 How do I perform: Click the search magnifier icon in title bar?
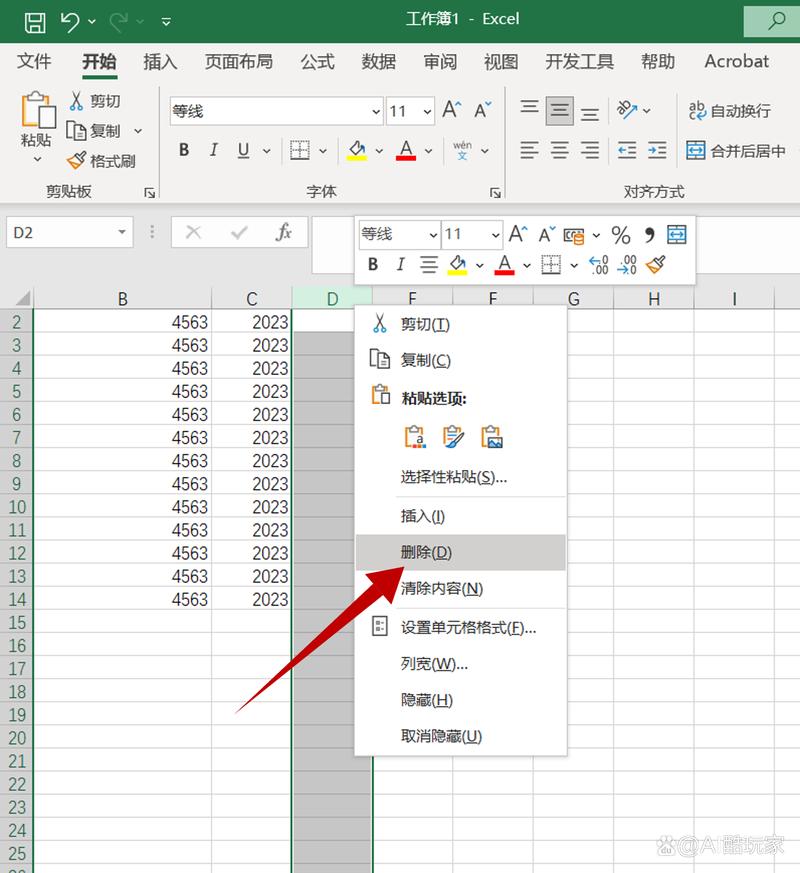tap(777, 20)
